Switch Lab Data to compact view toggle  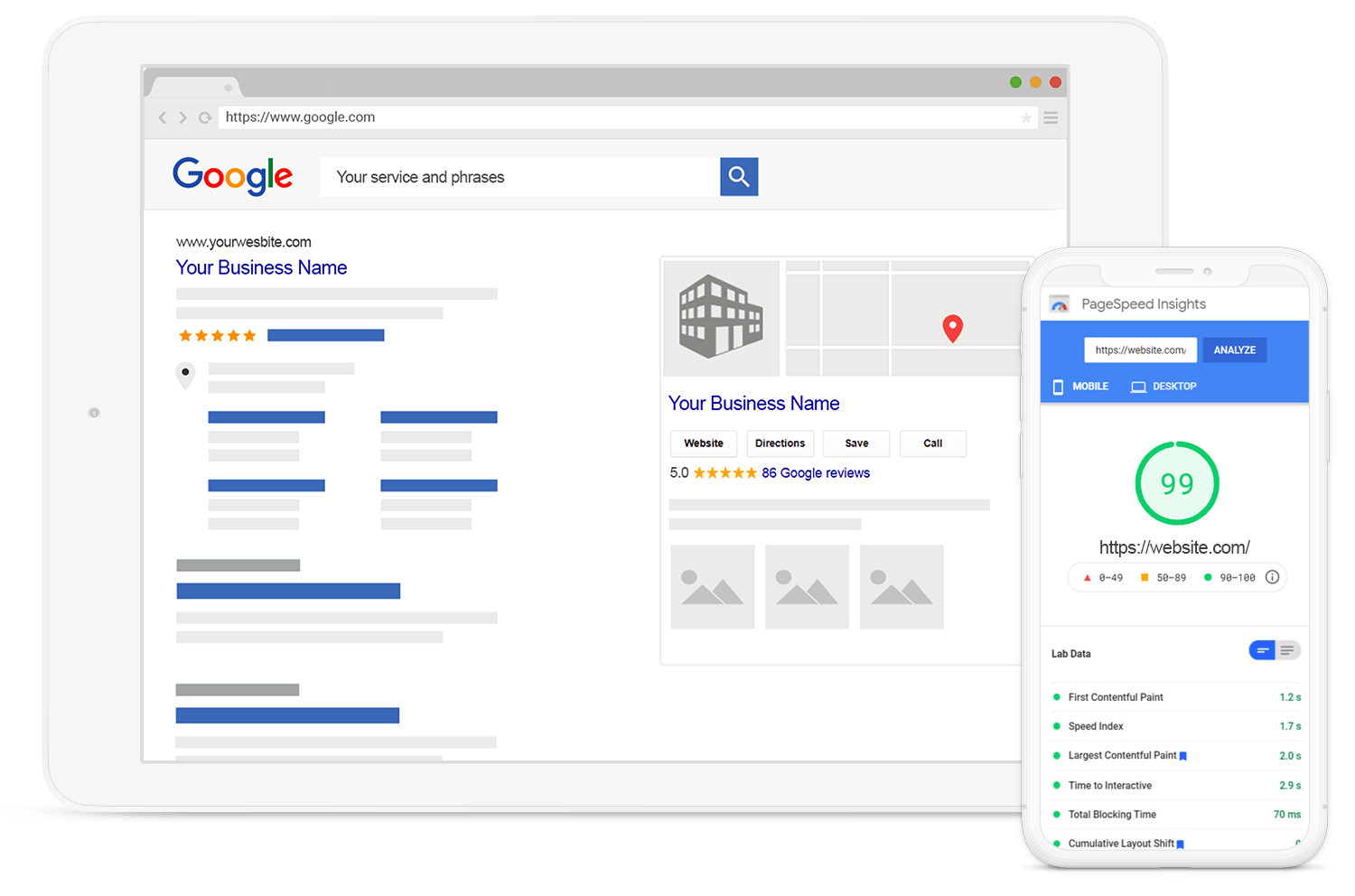[x=1262, y=650]
